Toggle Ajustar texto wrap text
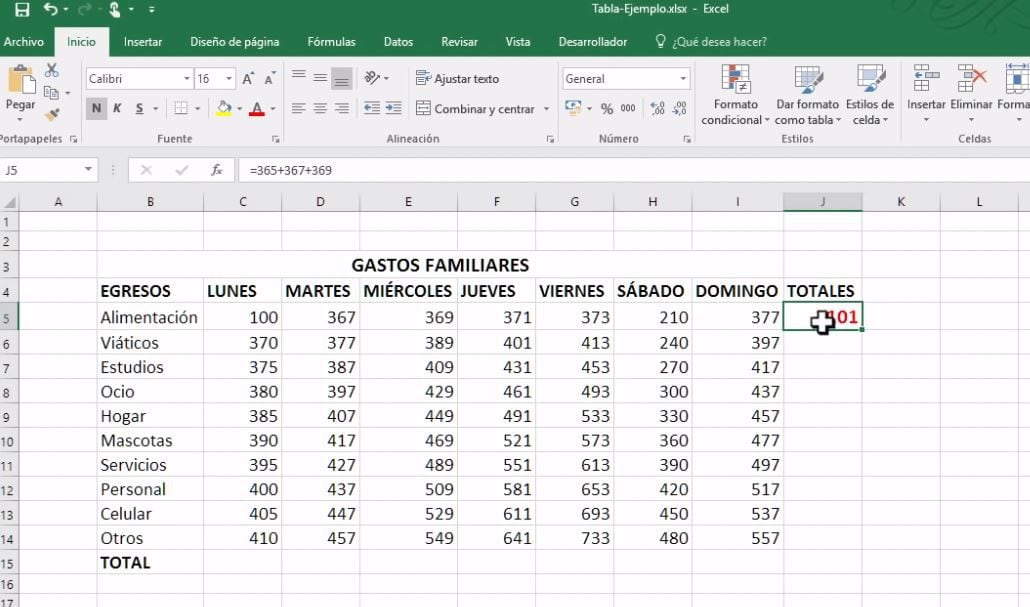Image resolution: width=1030 pixels, height=607 pixels. coord(457,78)
